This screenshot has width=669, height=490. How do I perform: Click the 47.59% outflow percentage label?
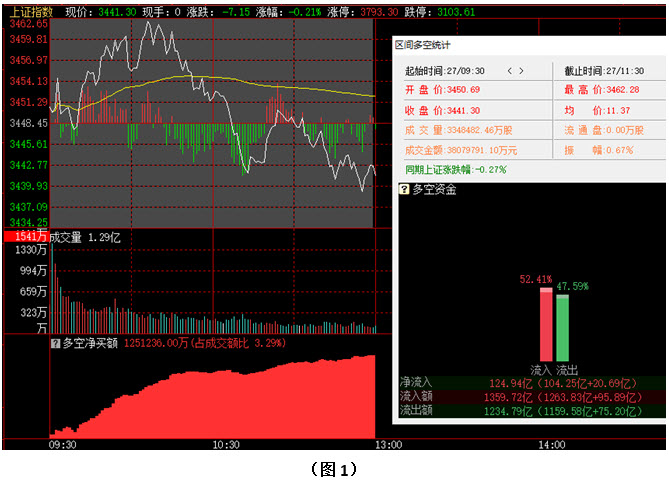[573, 286]
